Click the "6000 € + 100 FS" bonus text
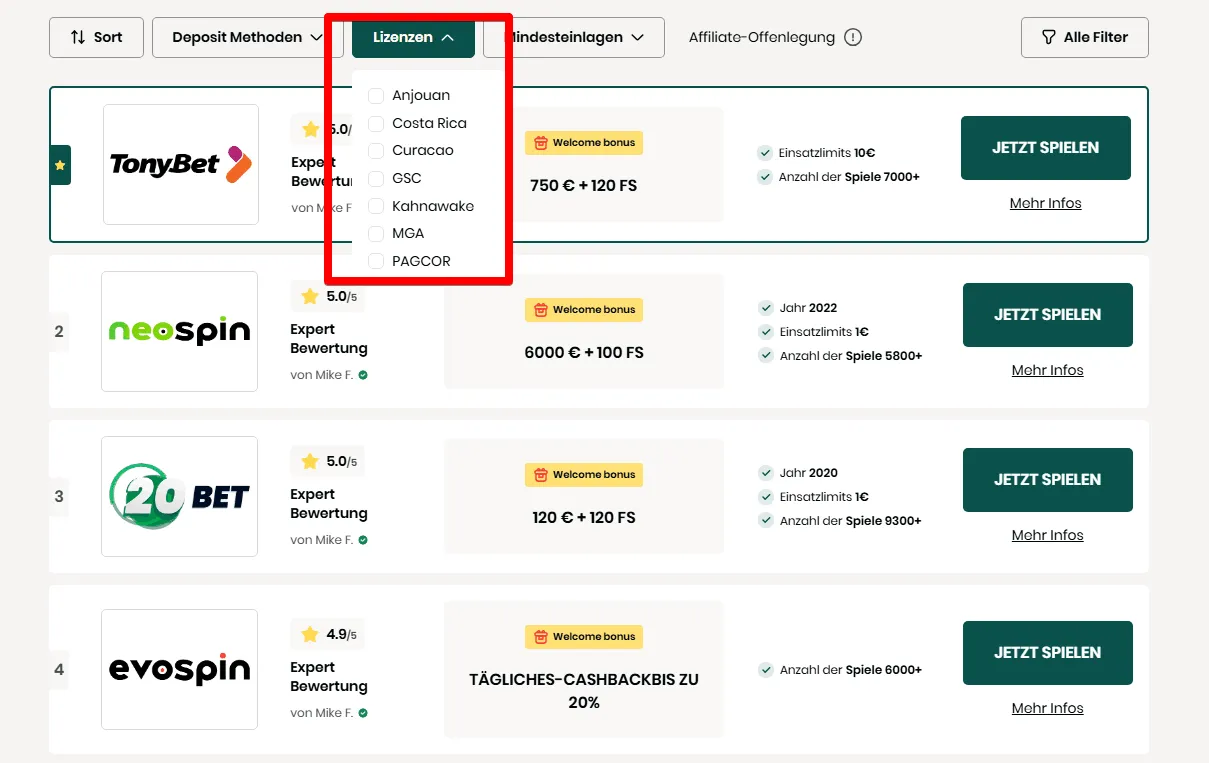This screenshot has width=1209, height=763. [584, 353]
